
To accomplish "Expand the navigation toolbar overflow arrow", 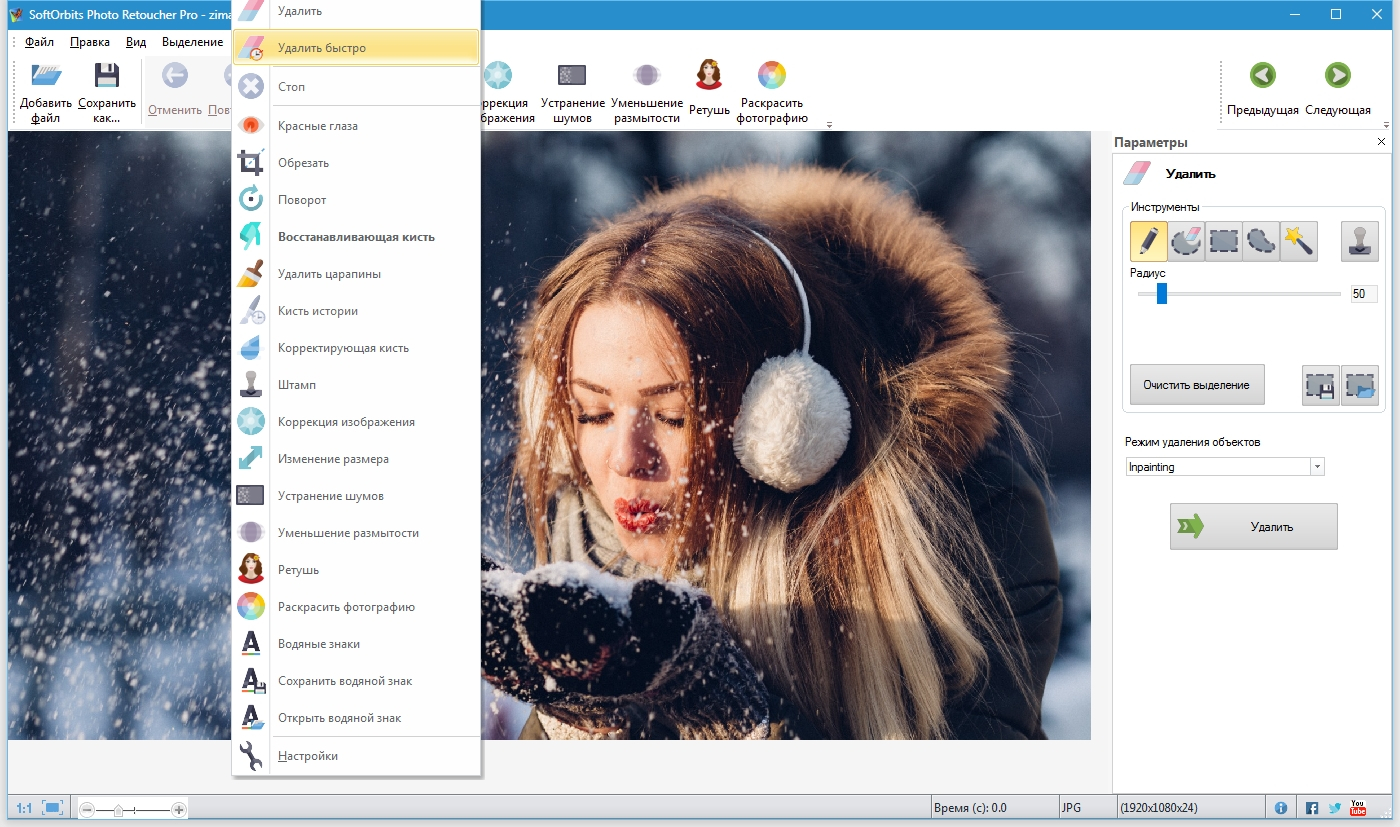I will [1386, 125].
